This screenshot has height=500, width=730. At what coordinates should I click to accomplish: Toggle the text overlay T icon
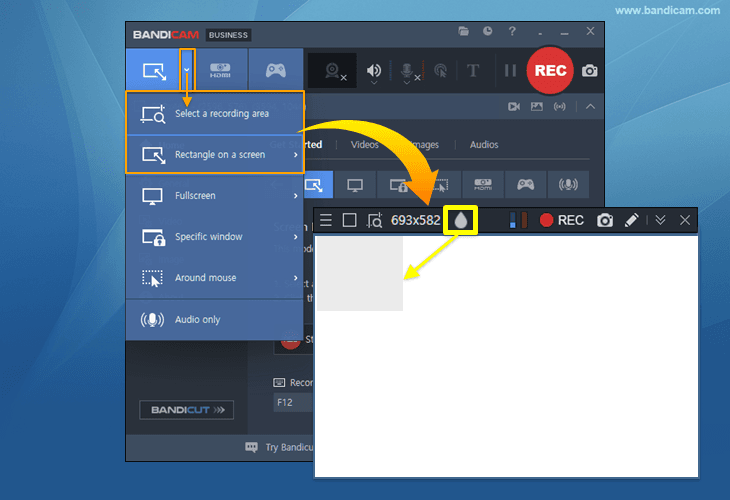click(473, 71)
